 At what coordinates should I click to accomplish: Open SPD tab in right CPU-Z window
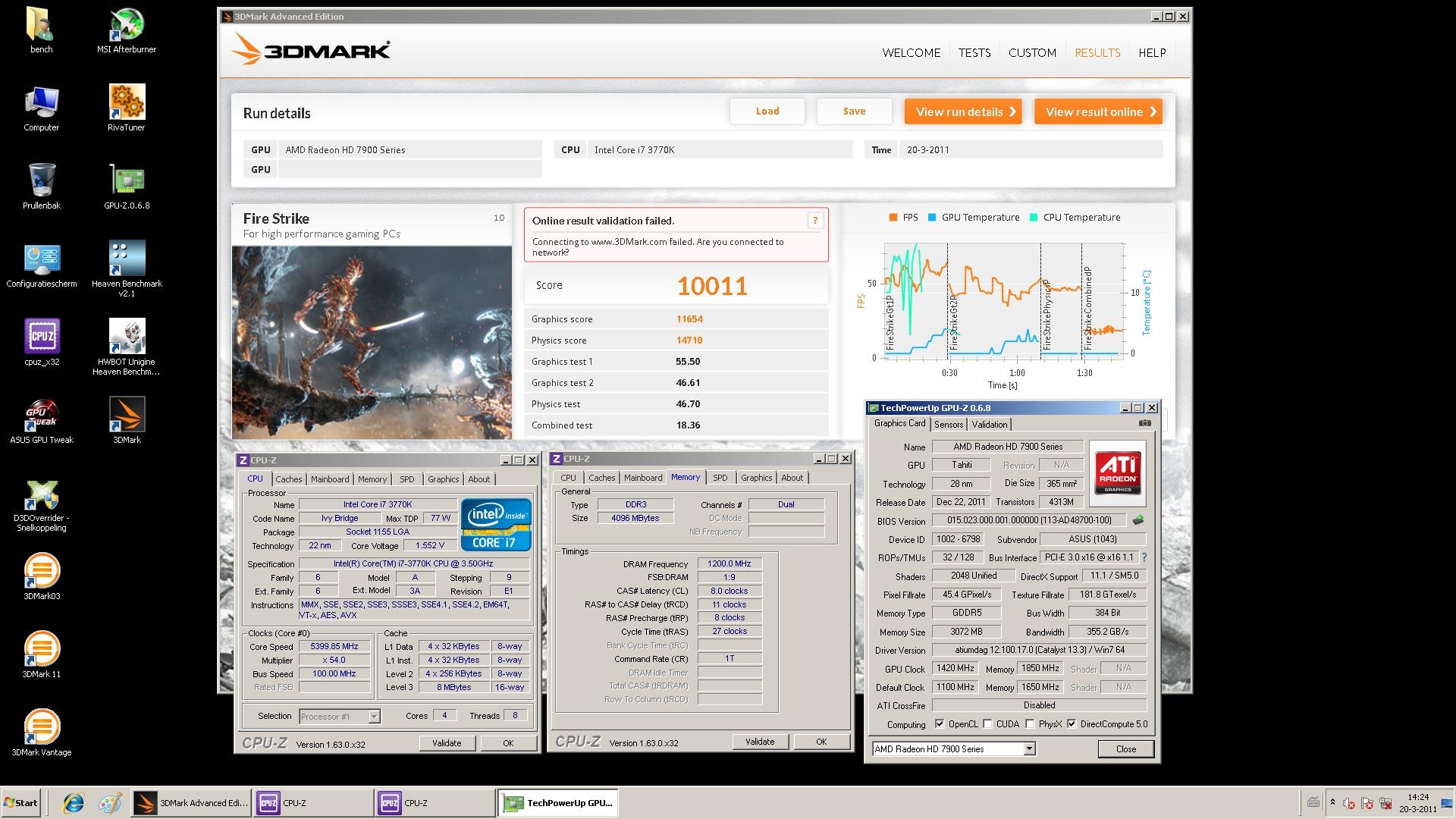pyautogui.click(x=720, y=478)
